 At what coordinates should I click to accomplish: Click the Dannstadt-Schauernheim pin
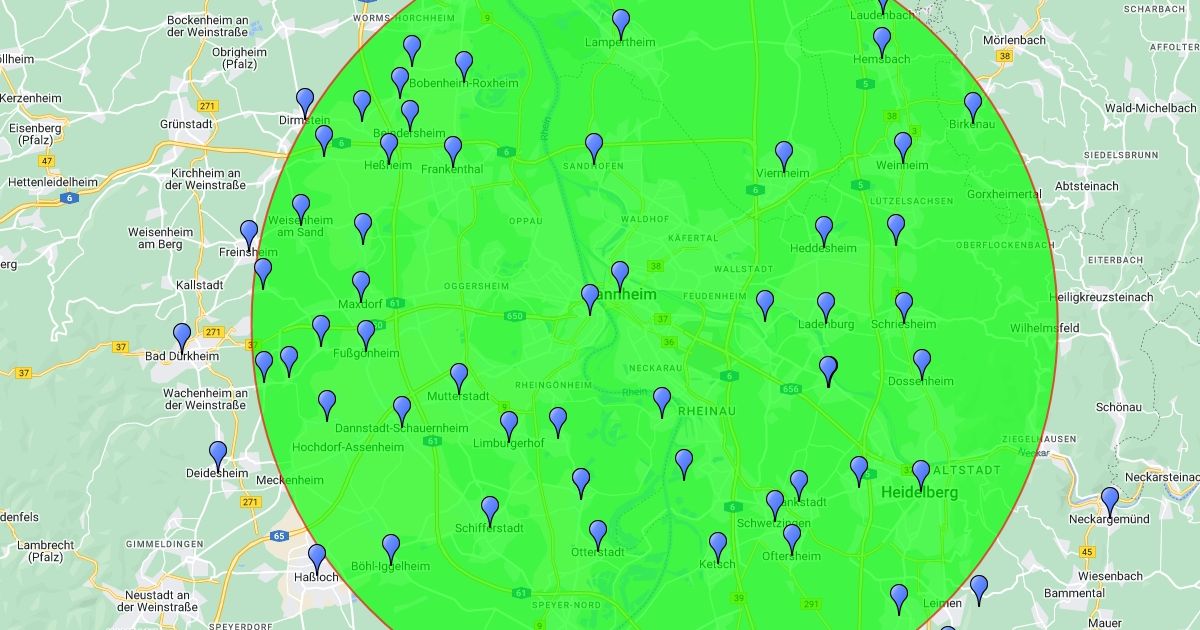402,411
